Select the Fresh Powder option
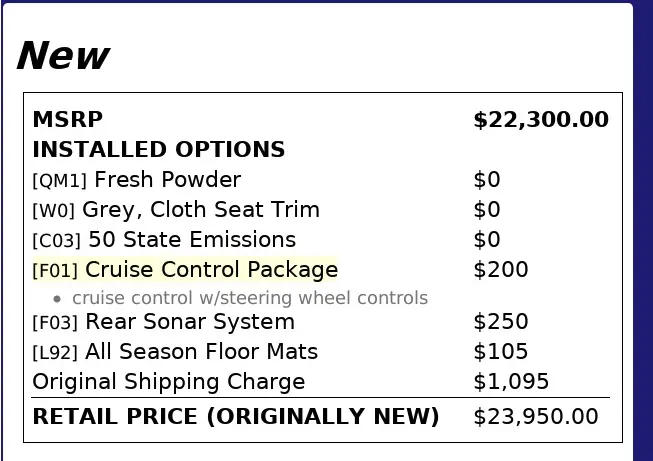653x461 pixels. (x=167, y=180)
